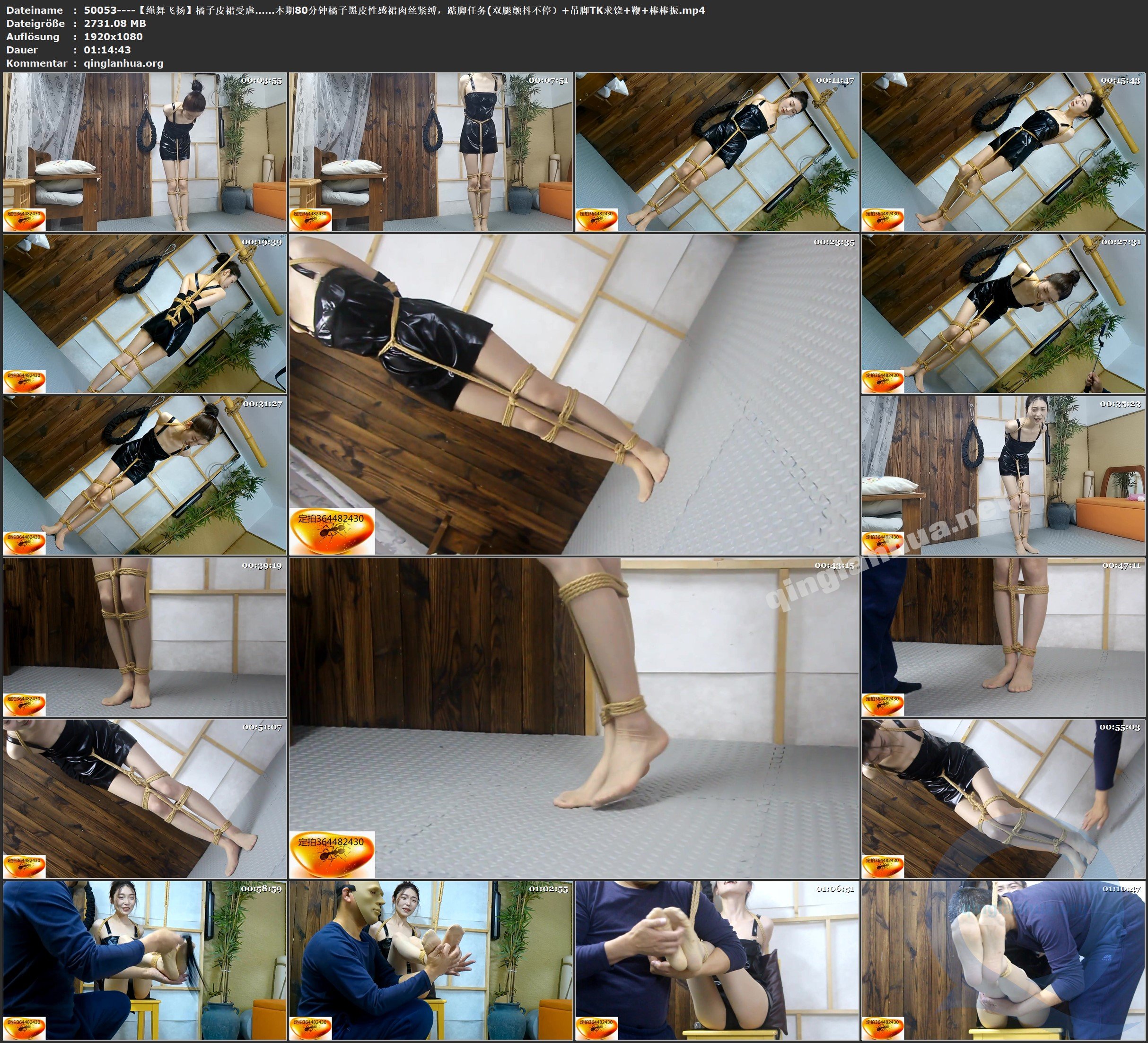Click the thumbnail at 00:39:19
The height and width of the screenshot is (1043, 1148).
pyautogui.click(x=145, y=637)
